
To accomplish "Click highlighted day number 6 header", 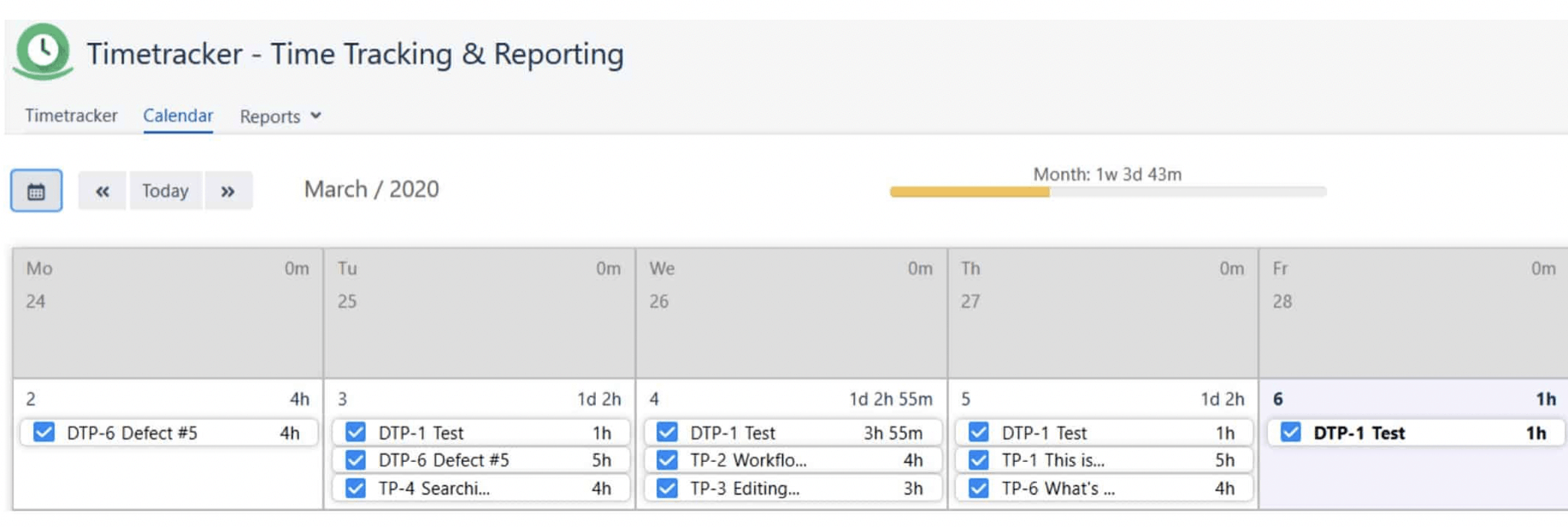I will (x=1277, y=400).
